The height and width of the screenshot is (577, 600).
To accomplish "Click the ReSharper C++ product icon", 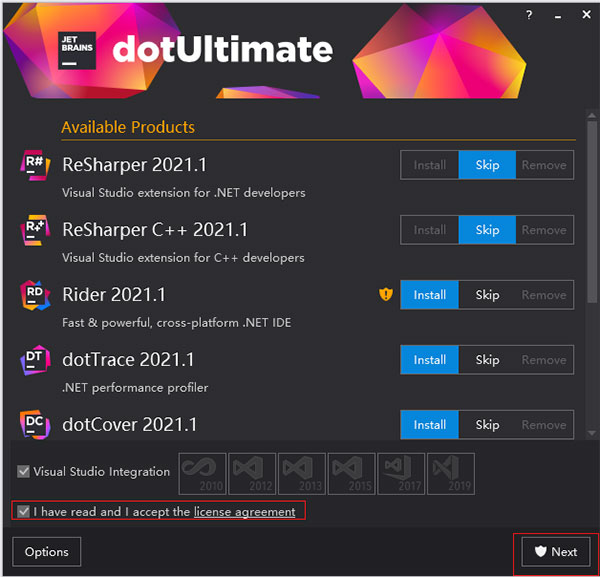I will point(35,230).
